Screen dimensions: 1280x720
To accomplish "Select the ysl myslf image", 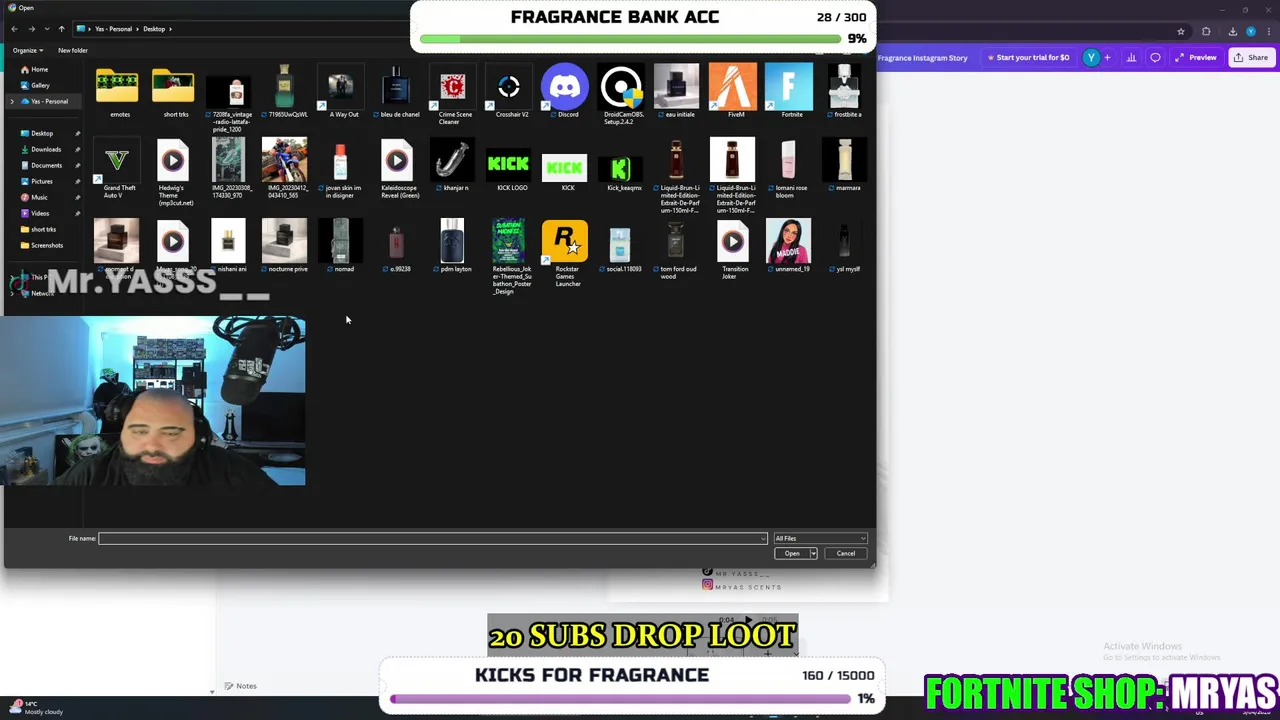I will coord(846,246).
